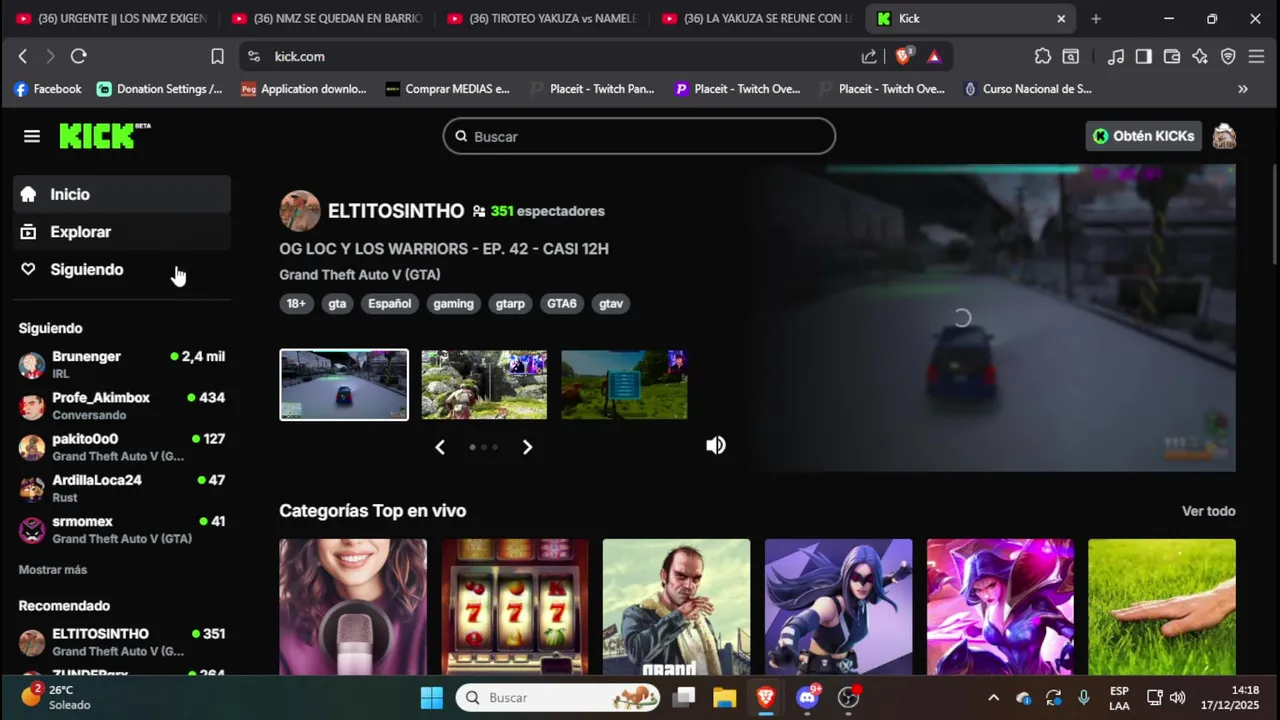This screenshot has height=720, width=1280.
Task: Toggle the browser sidebar panel icon
Action: click(x=1144, y=57)
